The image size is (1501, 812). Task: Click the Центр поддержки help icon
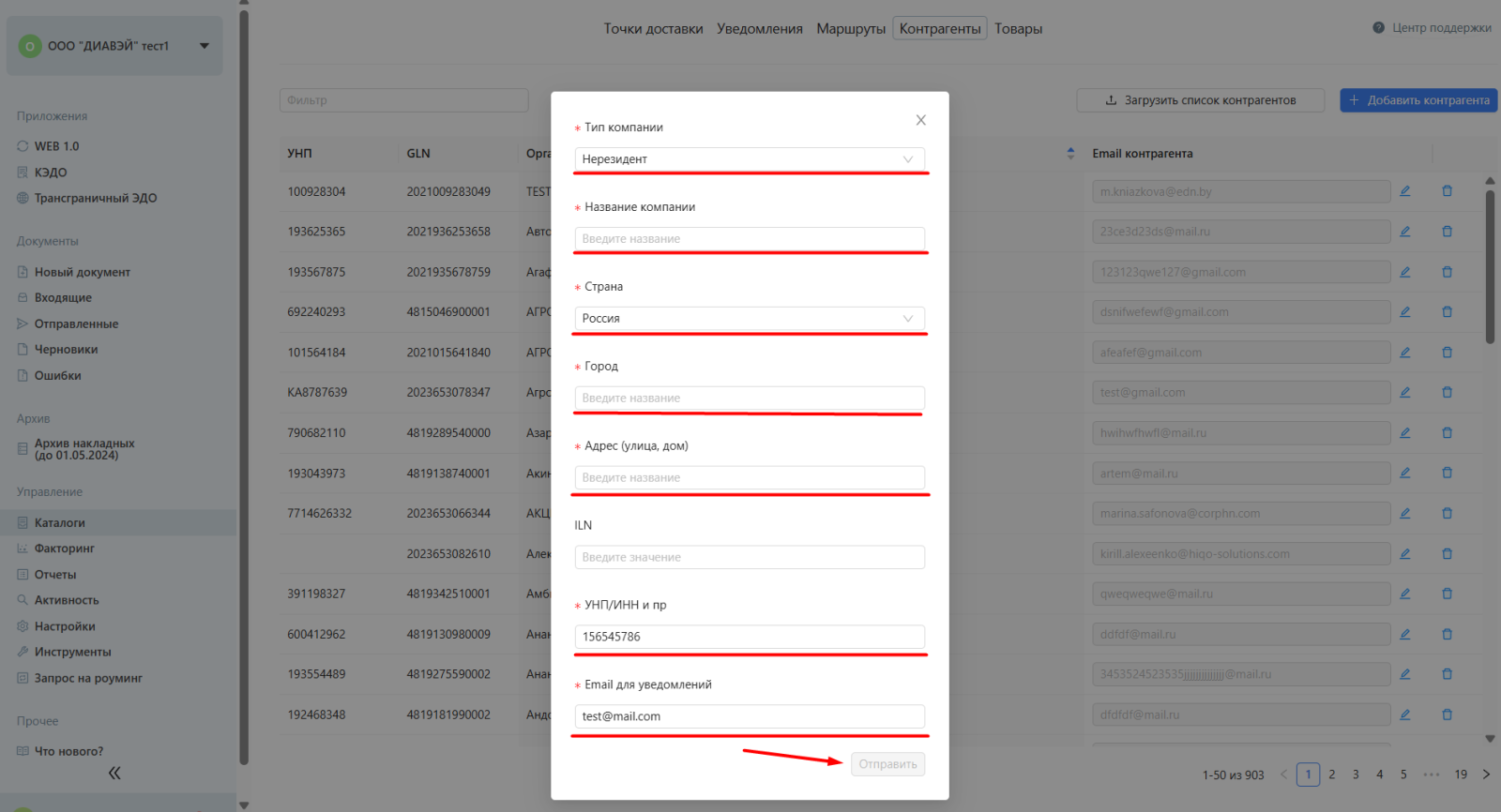(x=1378, y=28)
